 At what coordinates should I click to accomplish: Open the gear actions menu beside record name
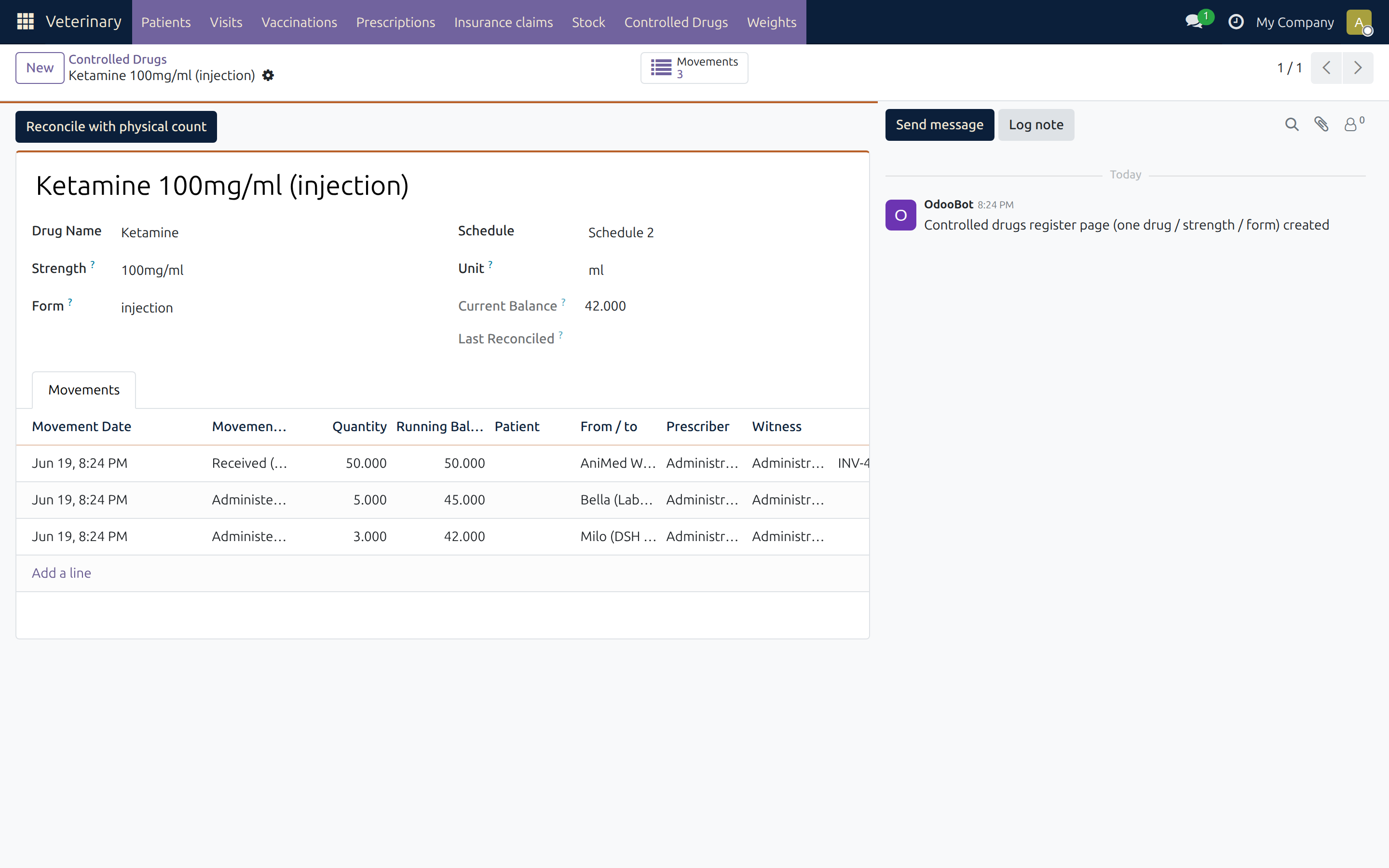tap(268, 75)
